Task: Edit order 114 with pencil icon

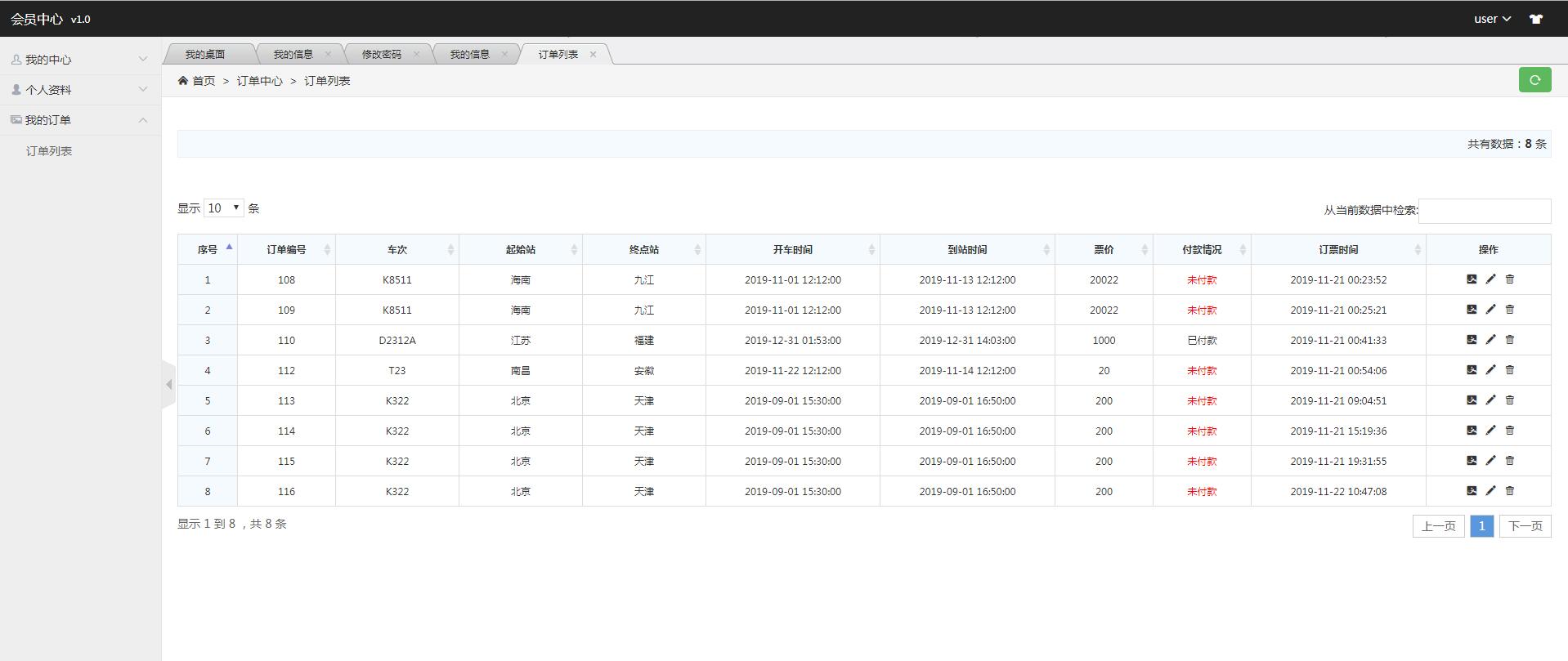Action: (x=1490, y=431)
